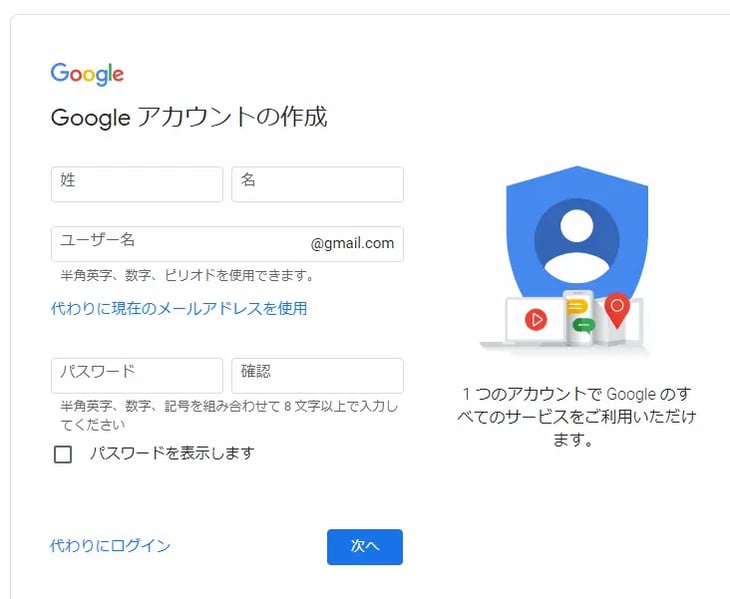Screen dimensions: 730x599
Task: Enable the パスワードを表示します checkbox
Action: 63,454
